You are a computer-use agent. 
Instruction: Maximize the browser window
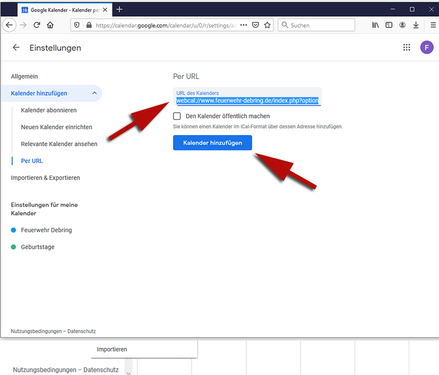point(412,9)
